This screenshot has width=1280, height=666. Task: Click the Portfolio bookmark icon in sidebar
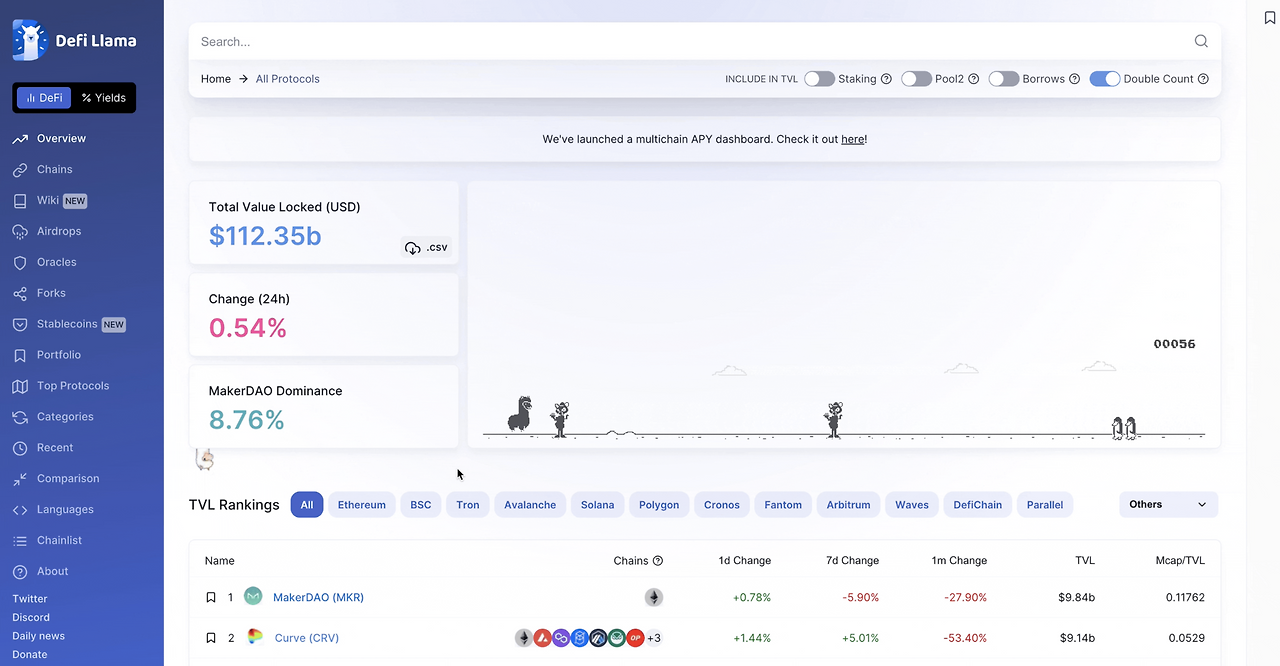coord(19,355)
